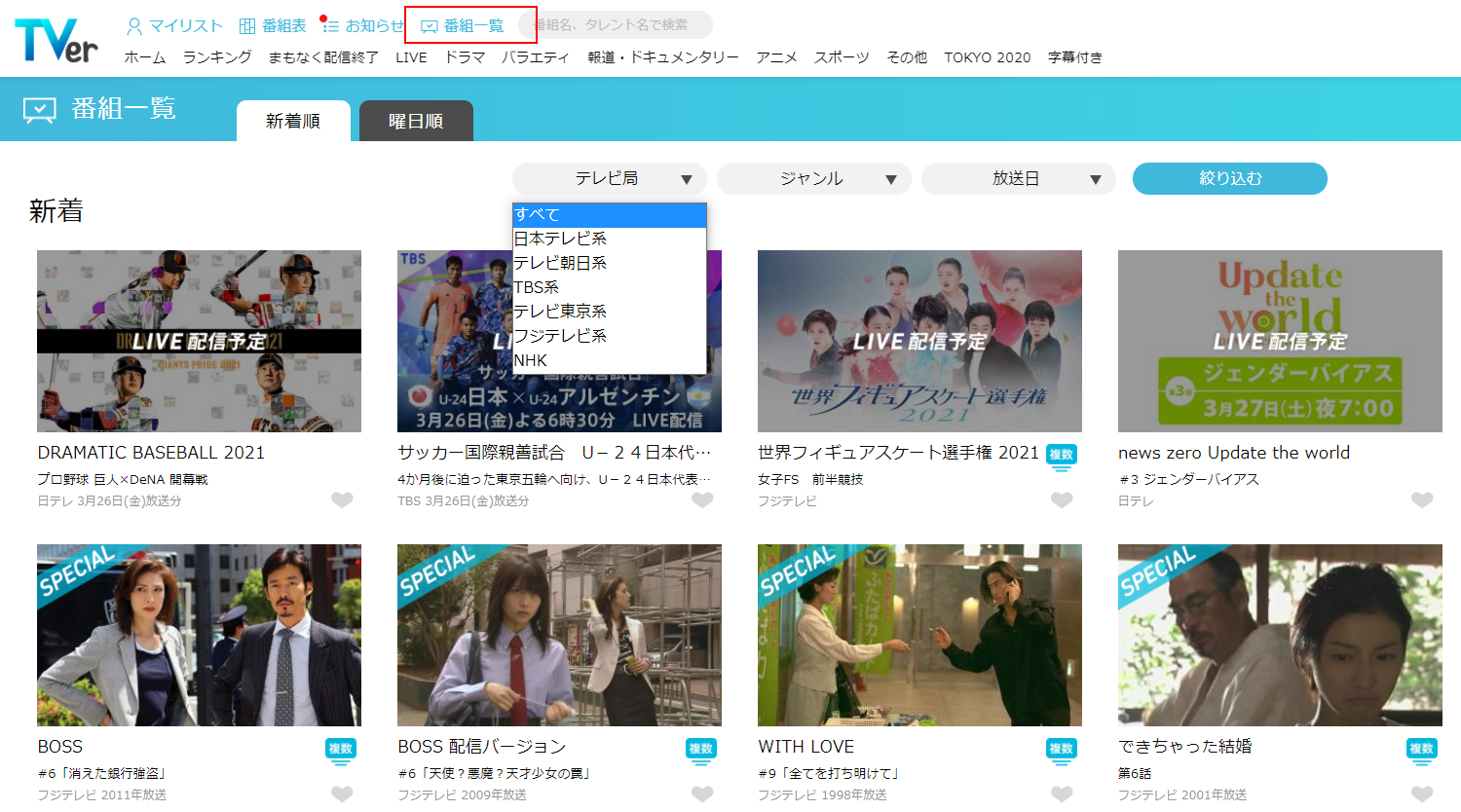Screen dimensions: 1461x812
Task: Open BOSS 2011 thumbnail
Action: point(199,635)
